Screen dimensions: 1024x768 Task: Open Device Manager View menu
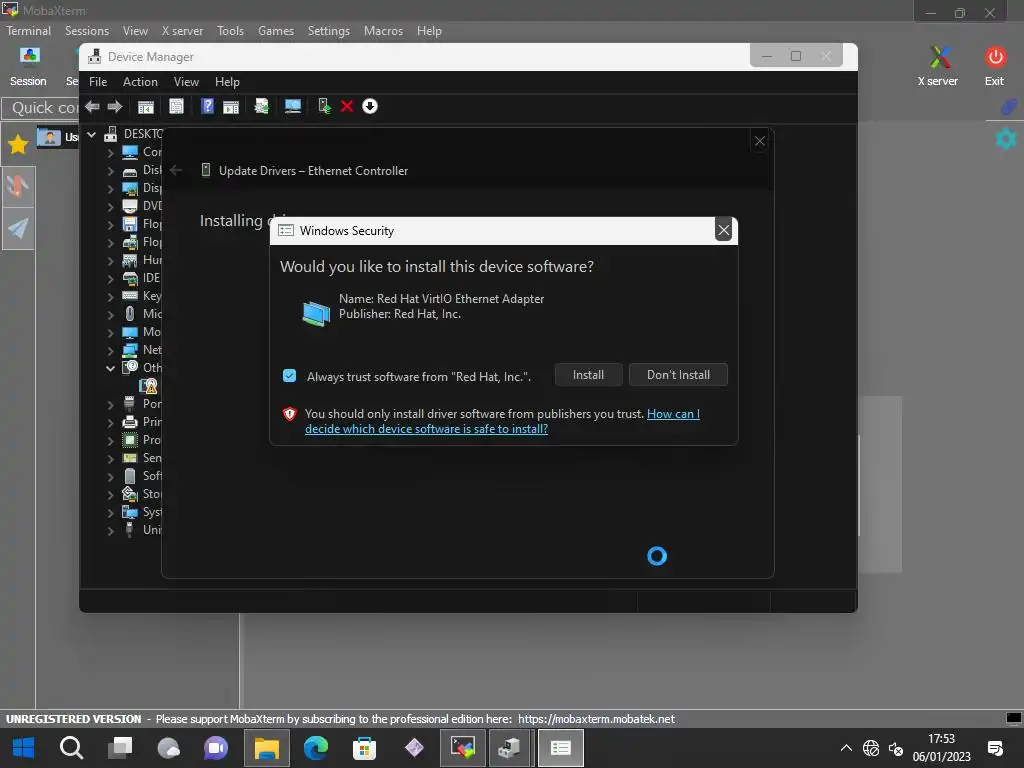[186, 82]
